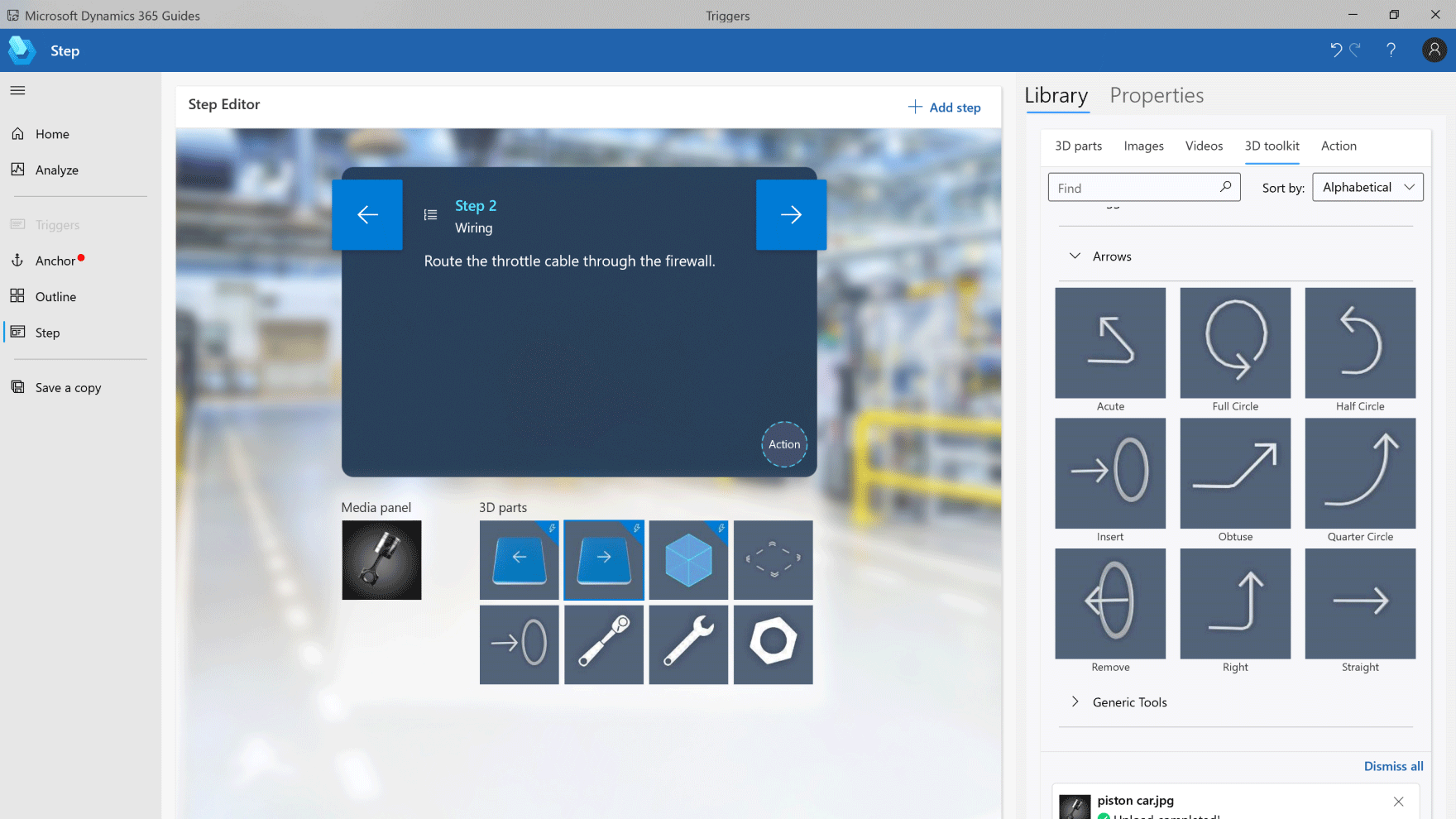The image size is (1456, 819).
Task: Click the wrench 3D part in the step
Action: coord(688,644)
